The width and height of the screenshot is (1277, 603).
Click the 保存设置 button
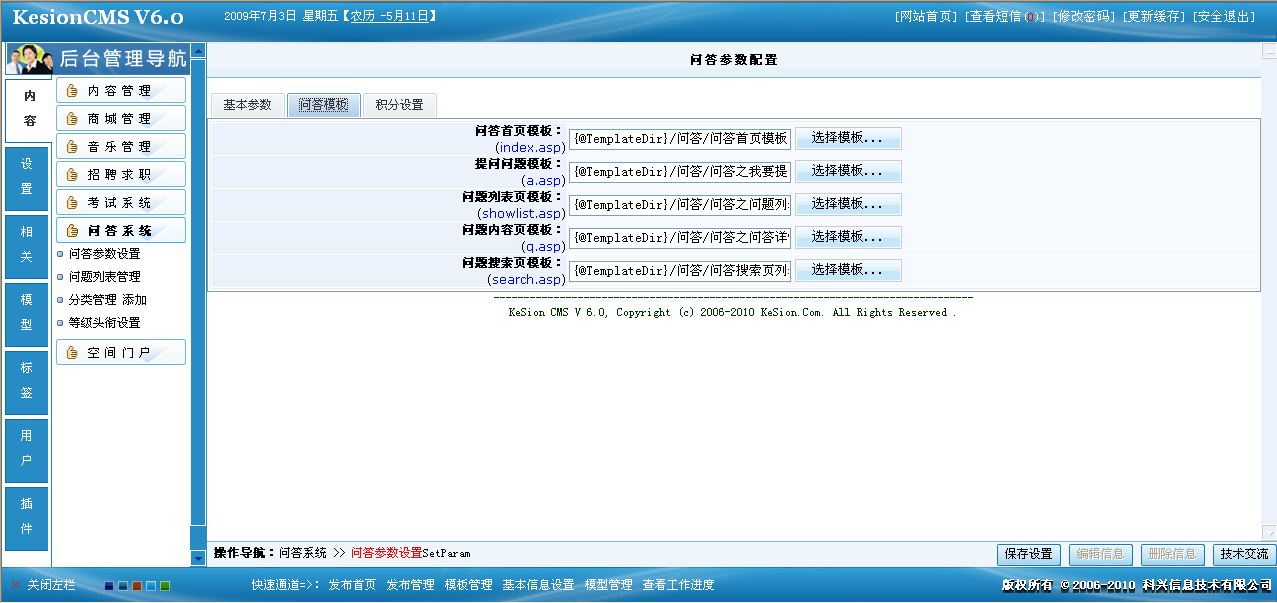(1028, 553)
